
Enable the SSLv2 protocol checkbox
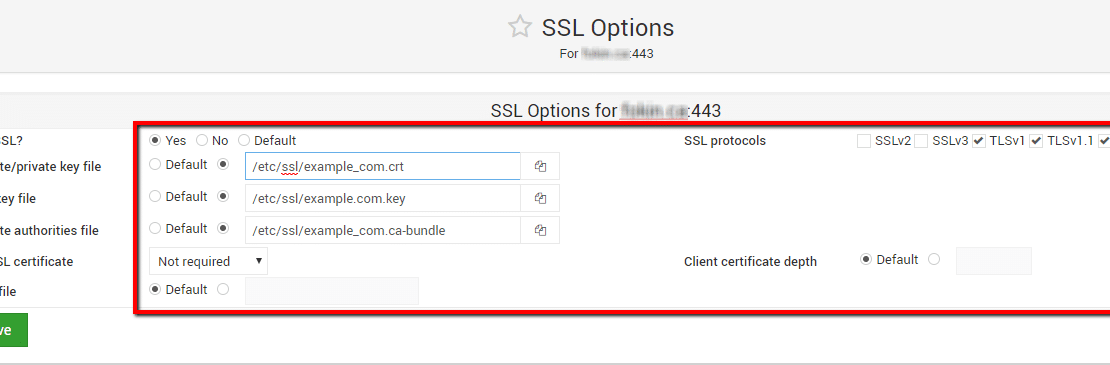[x=864, y=141]
